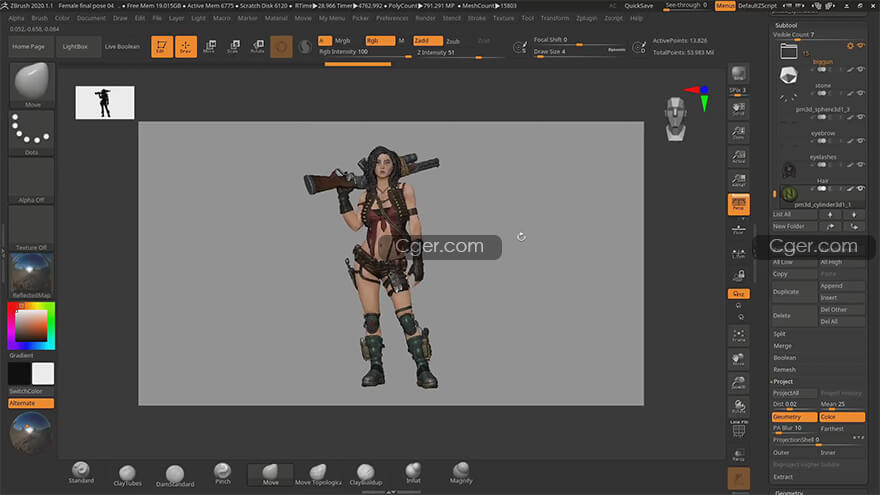Viewport: 880px width, 495px height.
Task: Expand the Extract section
Action: pyautogui.click(x=783, y=476)
